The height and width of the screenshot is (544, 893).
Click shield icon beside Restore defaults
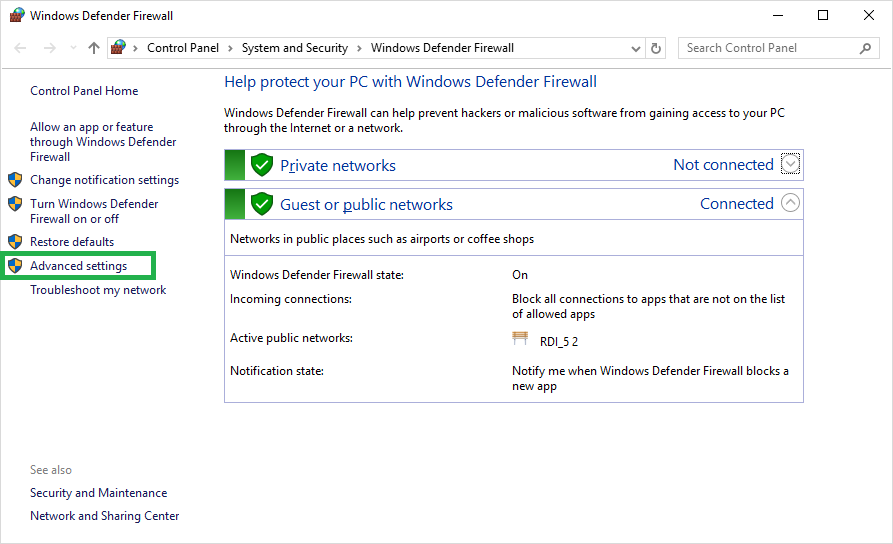coord(15,242)
